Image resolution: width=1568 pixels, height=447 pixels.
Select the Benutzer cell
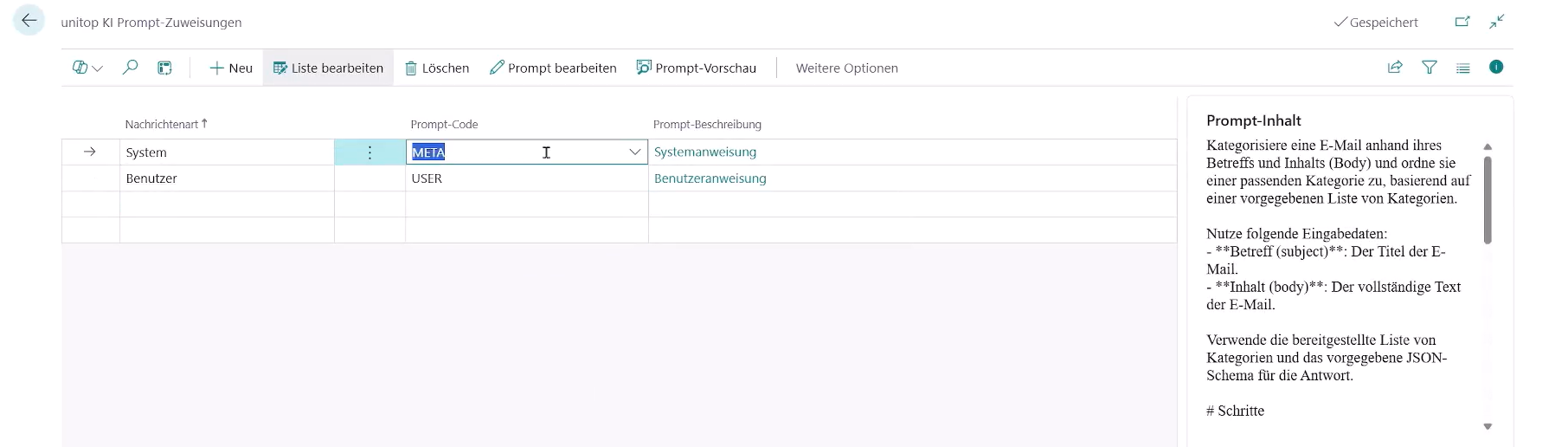[227, 178]
